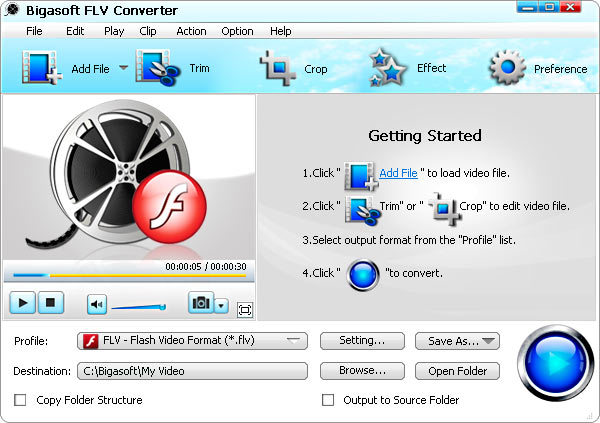Image resolution: width=600 pixels, height=423 pixels.
Task: Take a snapshot with camera button
Action: (201, 303)
